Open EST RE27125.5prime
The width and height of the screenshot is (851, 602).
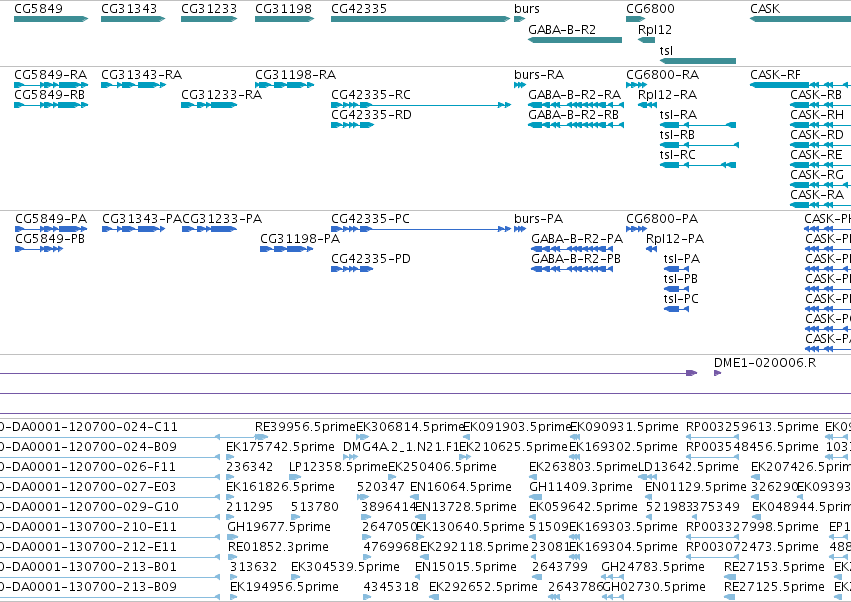(774, 587)
